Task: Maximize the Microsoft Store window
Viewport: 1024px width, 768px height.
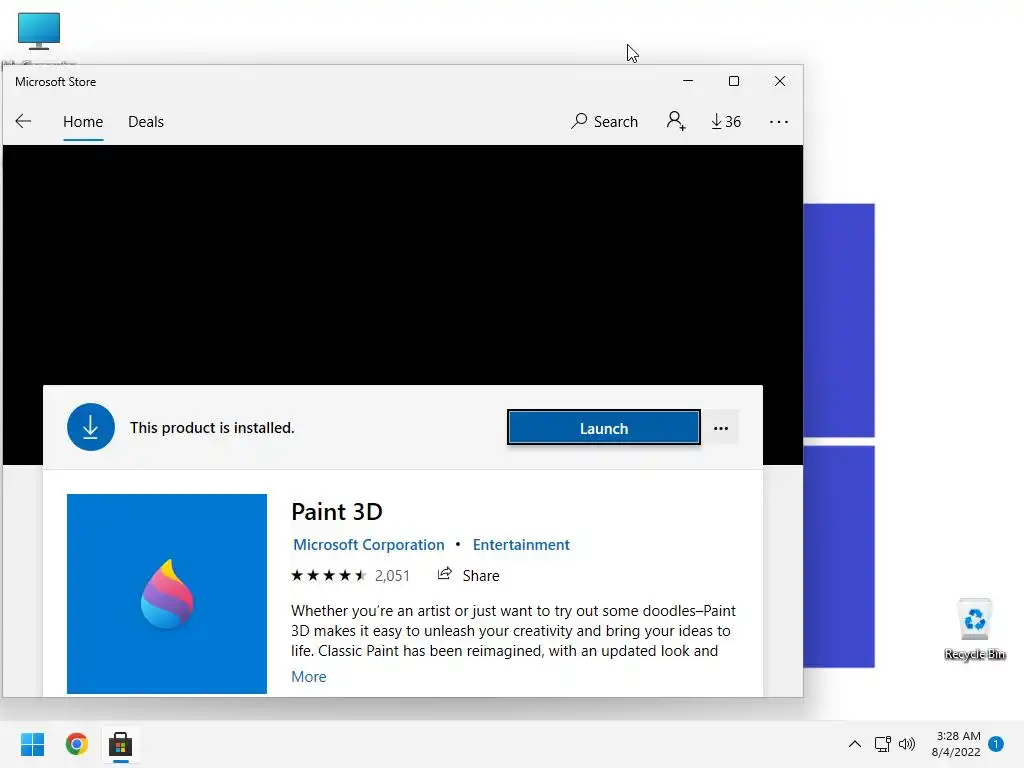Action: tap(734, 81)
